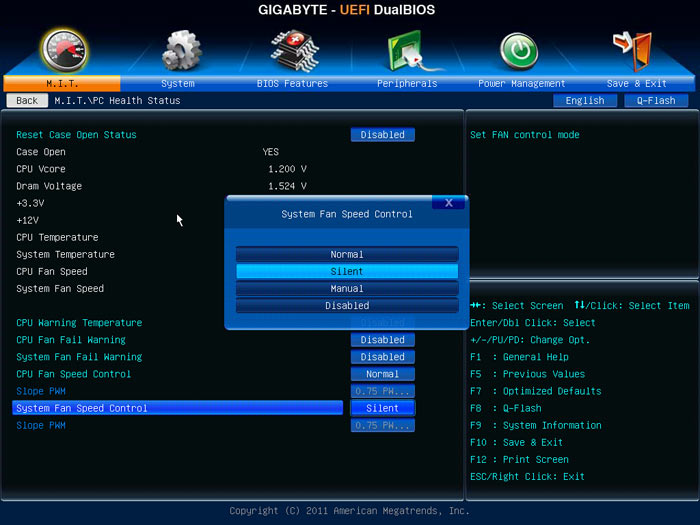Click the CPU Temperature label
The image size is (700, 525).
click(x=57, y=237)
